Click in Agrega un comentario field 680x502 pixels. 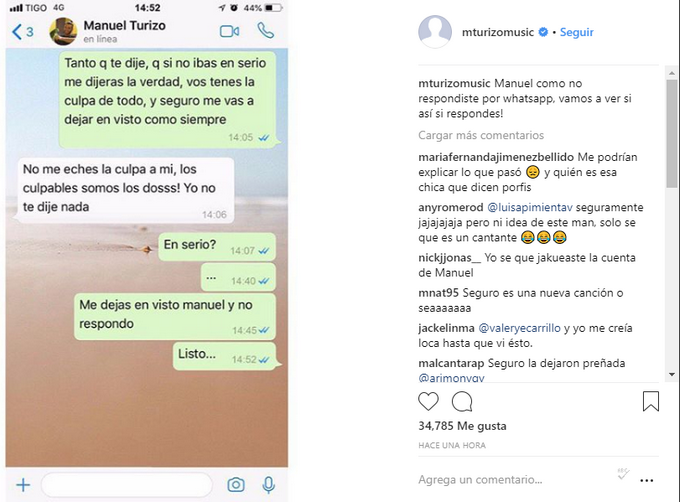[x=514, y=479]
